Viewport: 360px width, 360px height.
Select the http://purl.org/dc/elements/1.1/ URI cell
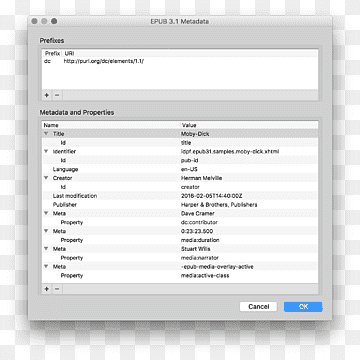[x=104, y=61]
